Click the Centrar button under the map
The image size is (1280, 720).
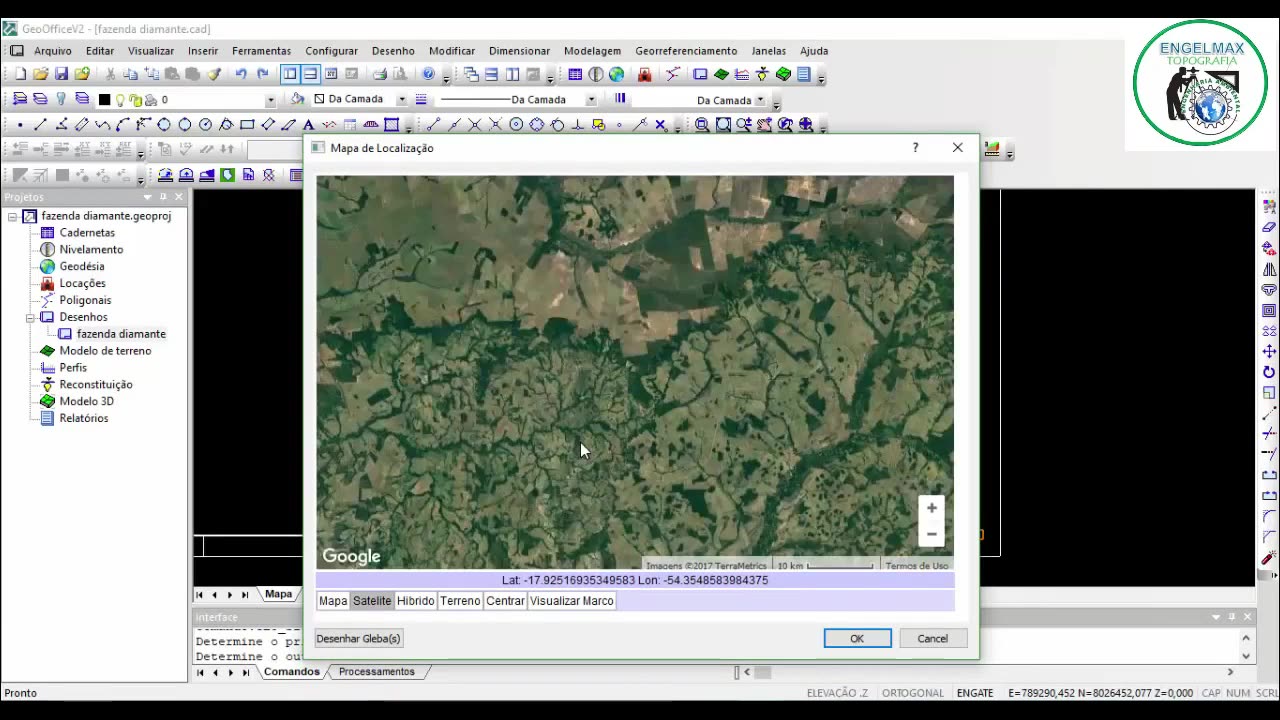click(505, 601)
